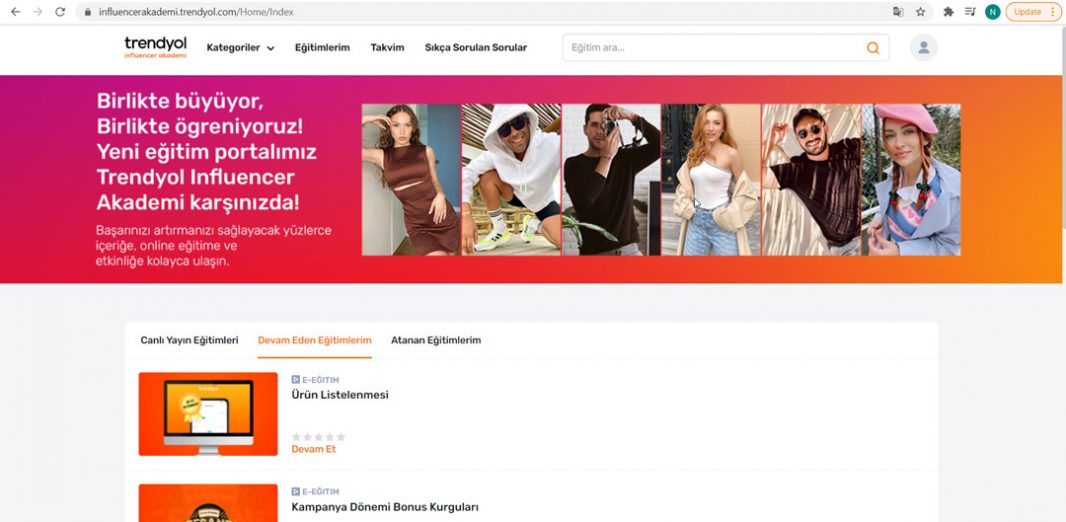Open the user account avatar icon
The width and height of the screenshot is (1066, 522).
click(924, 48)
